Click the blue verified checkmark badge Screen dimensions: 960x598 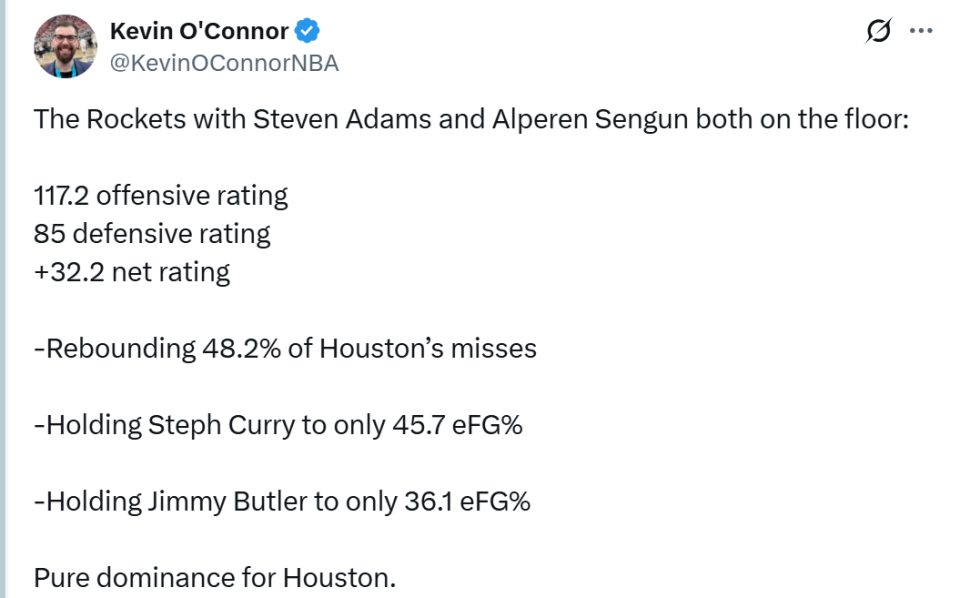[x=307, y=31]
